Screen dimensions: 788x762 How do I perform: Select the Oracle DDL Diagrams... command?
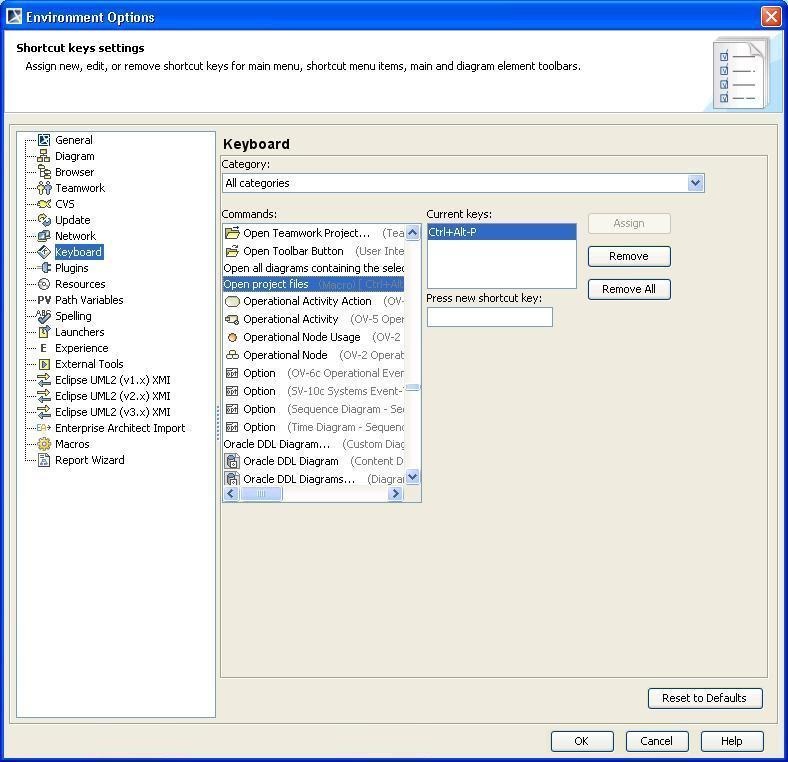point(314,479)
